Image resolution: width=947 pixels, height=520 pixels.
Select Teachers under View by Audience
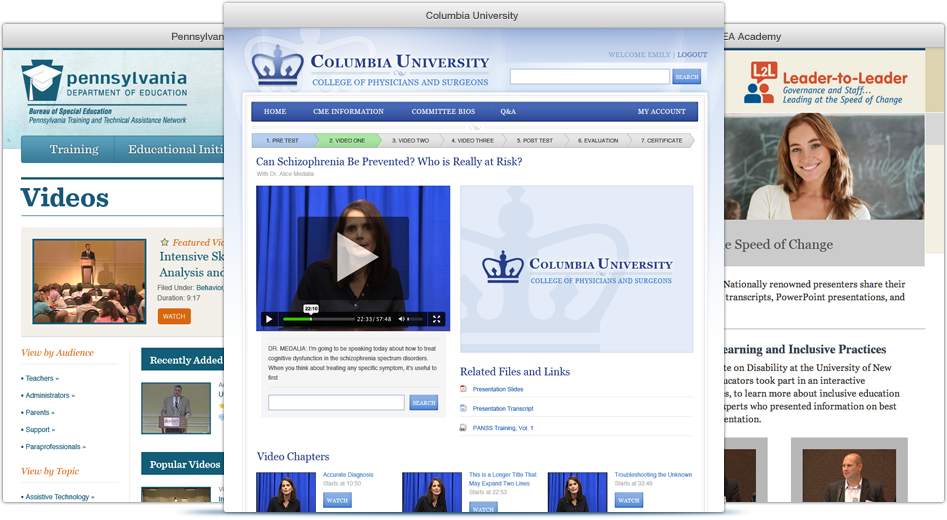click(x=40, y=378)
